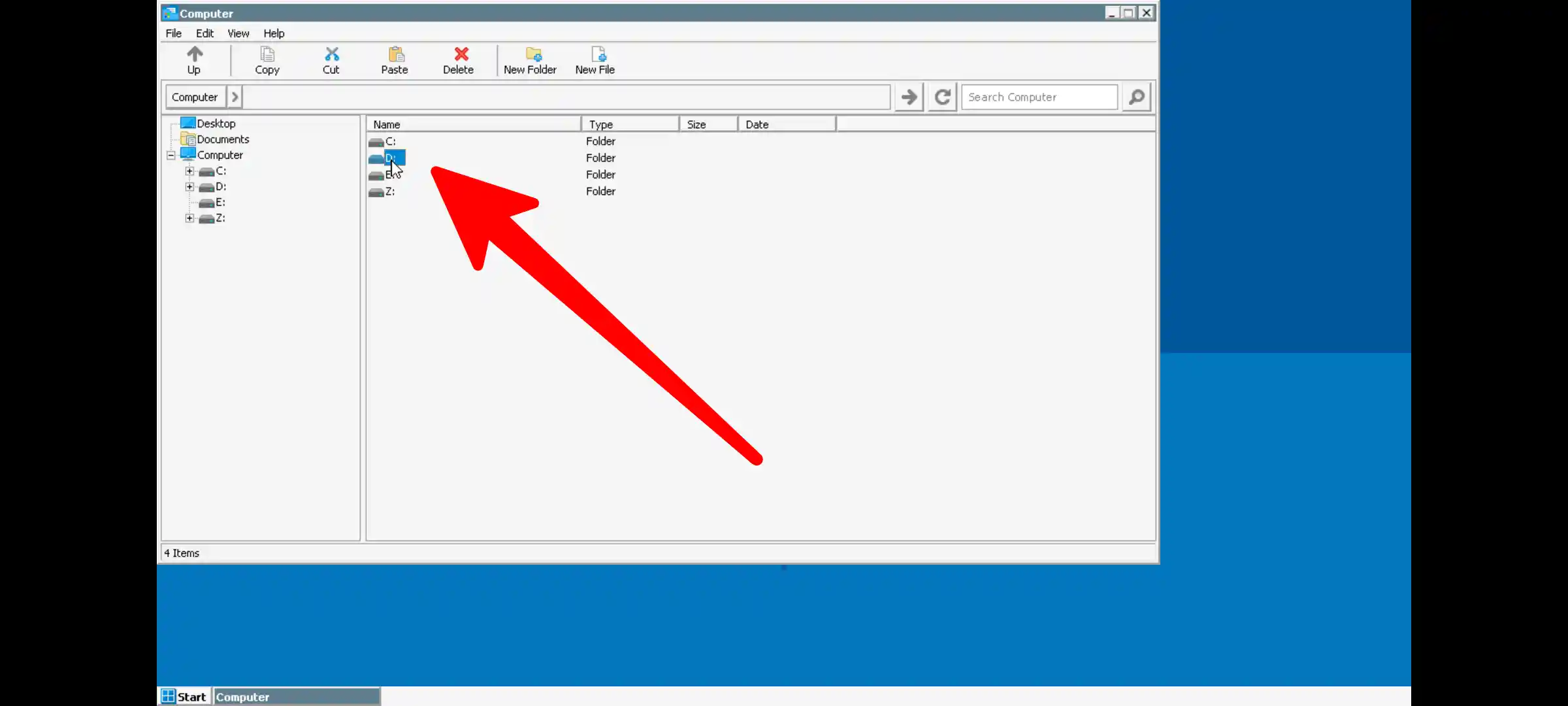Select the Cut tool

(x=331, y=60)
